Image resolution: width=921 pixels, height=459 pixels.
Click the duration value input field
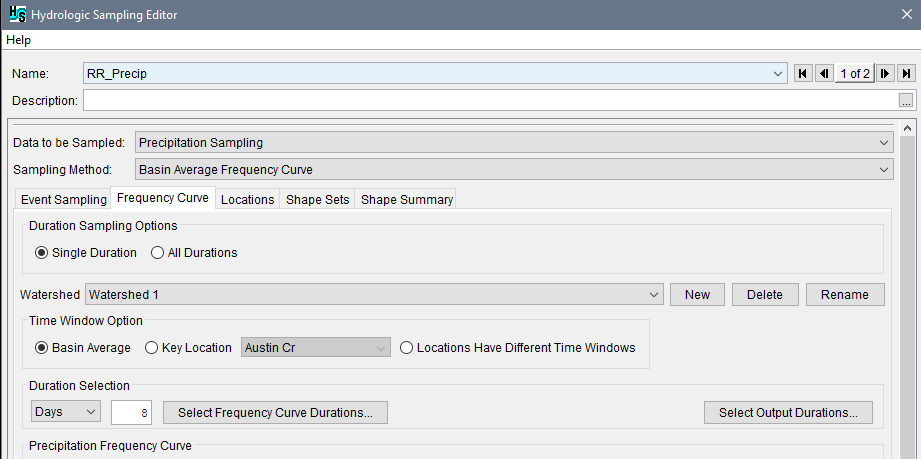[131, 412]
